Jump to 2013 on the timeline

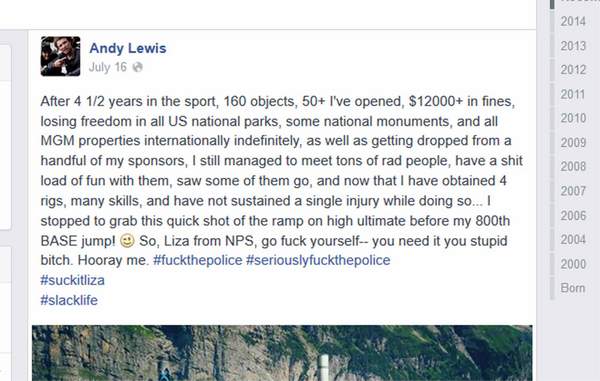(x=573, y=46)
